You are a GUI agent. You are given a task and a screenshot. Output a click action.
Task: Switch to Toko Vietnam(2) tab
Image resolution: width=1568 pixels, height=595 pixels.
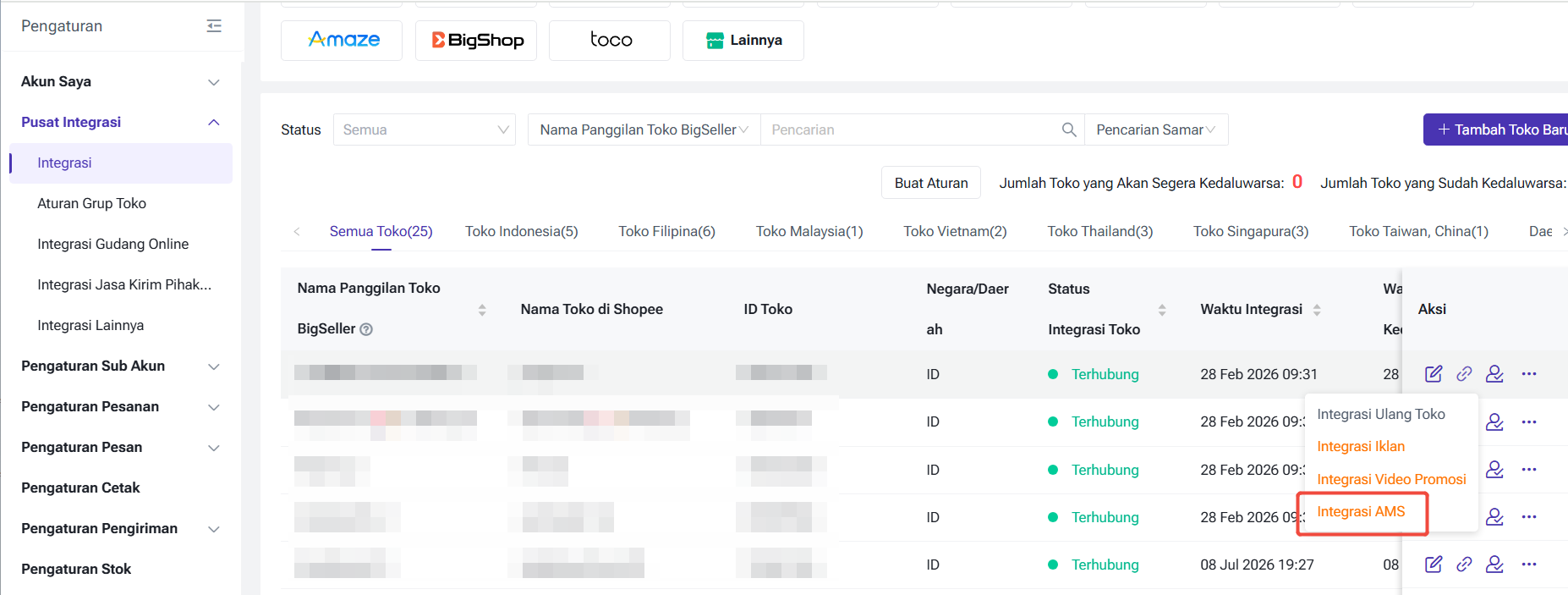click(x=955, y=231)
